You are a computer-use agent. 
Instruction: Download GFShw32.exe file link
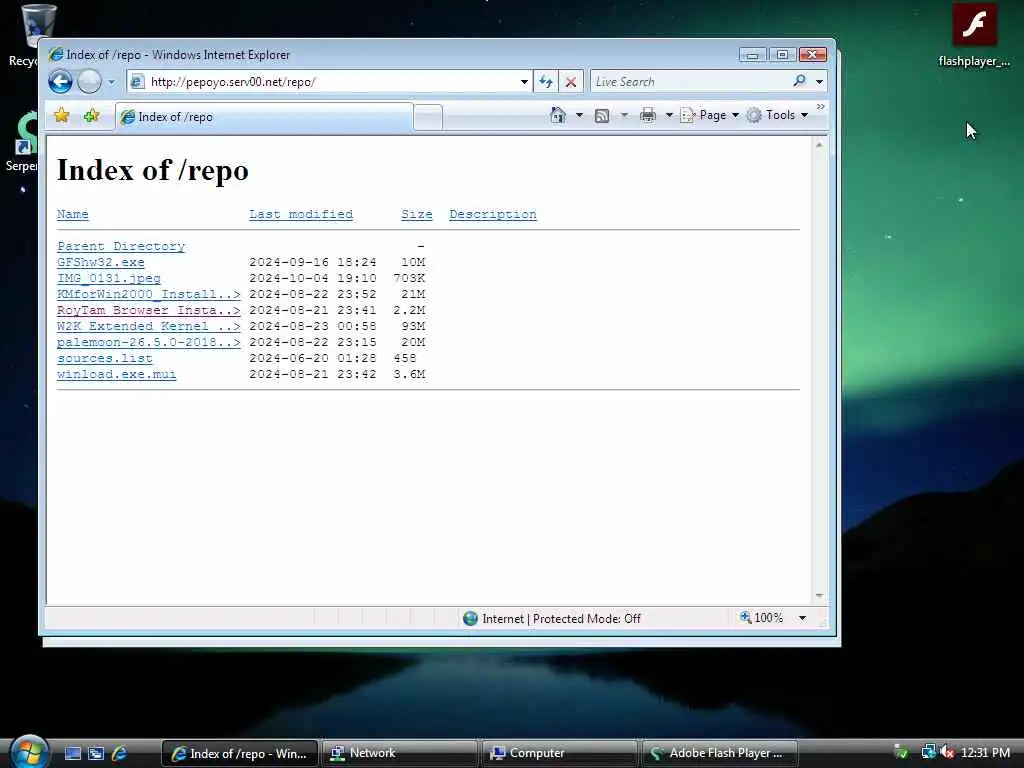tap(101, 262)
